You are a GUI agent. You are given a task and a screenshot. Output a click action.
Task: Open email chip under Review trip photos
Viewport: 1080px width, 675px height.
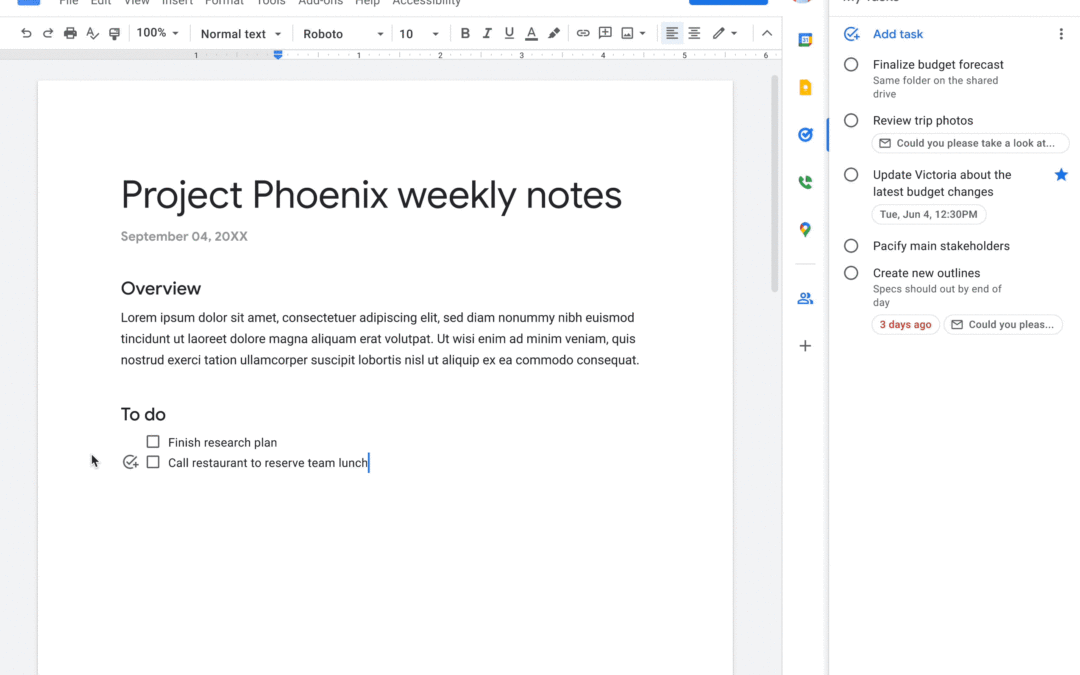[x=970, y=143]
